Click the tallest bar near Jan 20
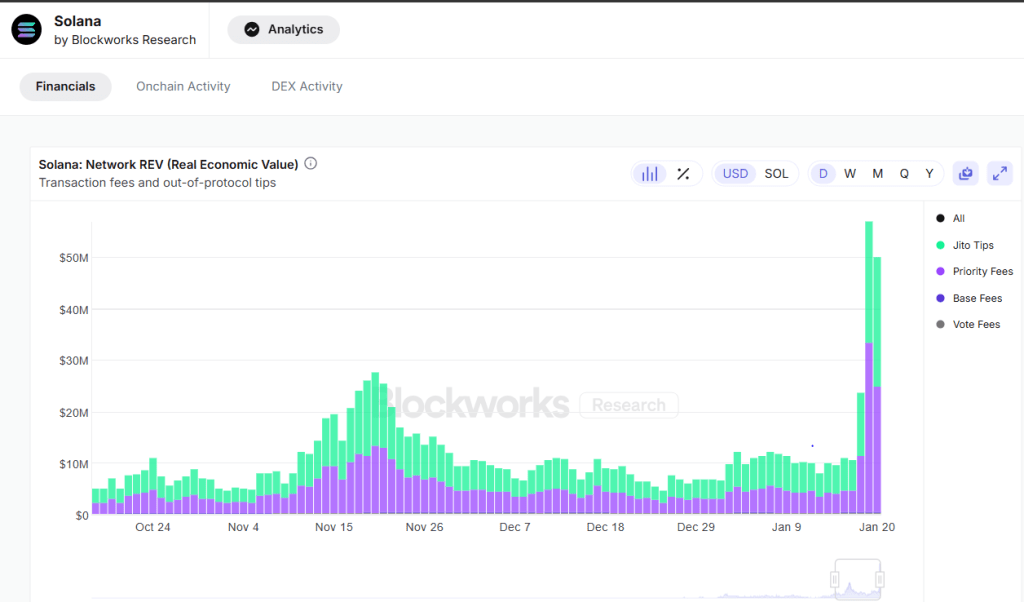1024x602 pixels. [x=869, y=368]
